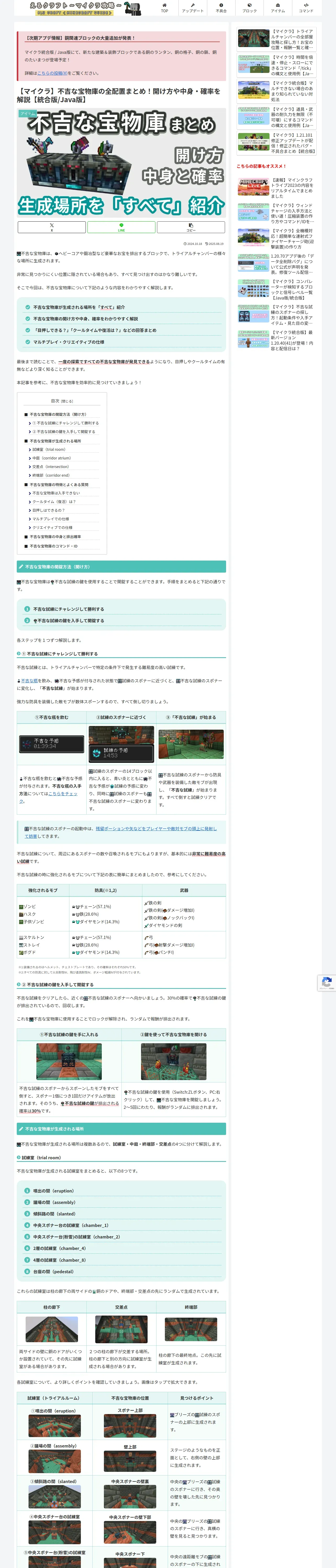Jump to 中庭 (corridor atrium) in contents
Image resolution: width=336 pixels, height=1568 pixels.
point(51,458)
